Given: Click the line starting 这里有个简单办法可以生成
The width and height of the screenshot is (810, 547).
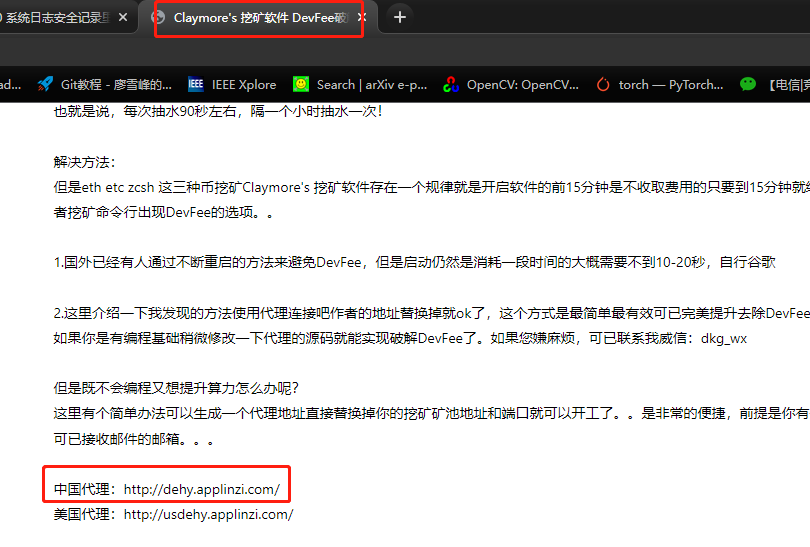Looking at the screenshot, I should tap(431, 413).
